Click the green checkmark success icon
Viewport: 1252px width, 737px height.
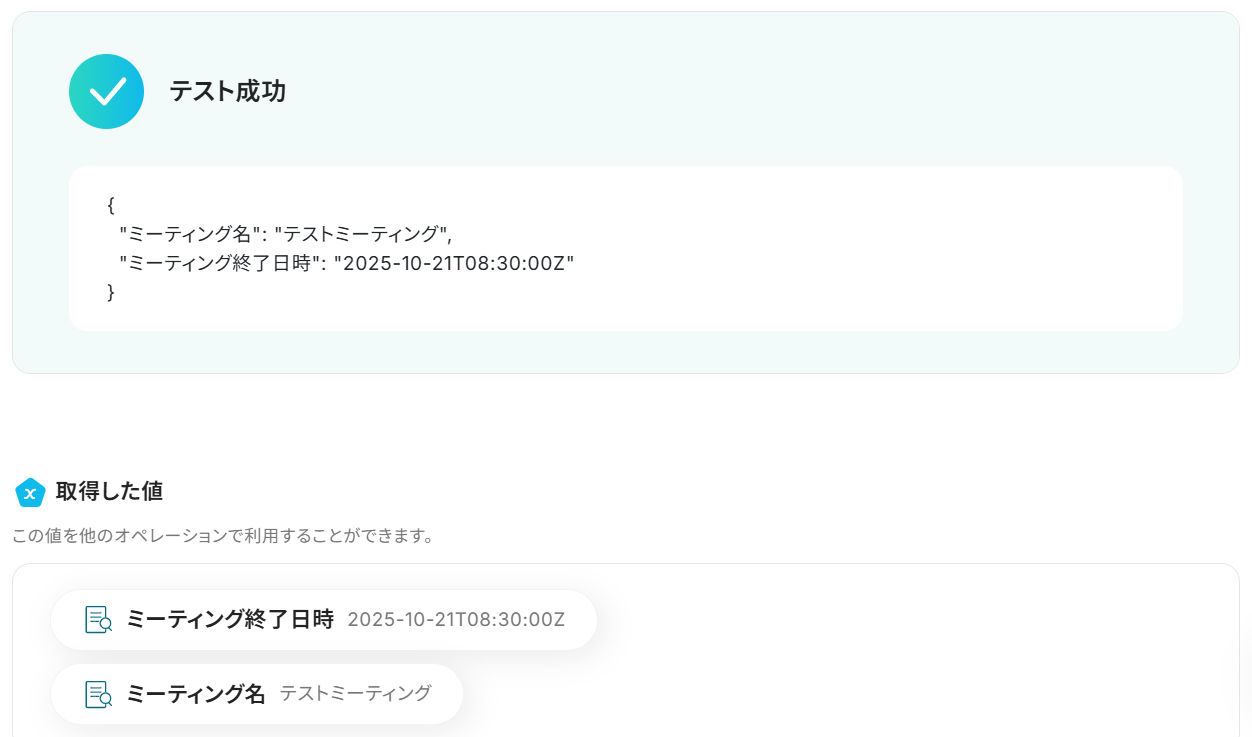[106, 91]
